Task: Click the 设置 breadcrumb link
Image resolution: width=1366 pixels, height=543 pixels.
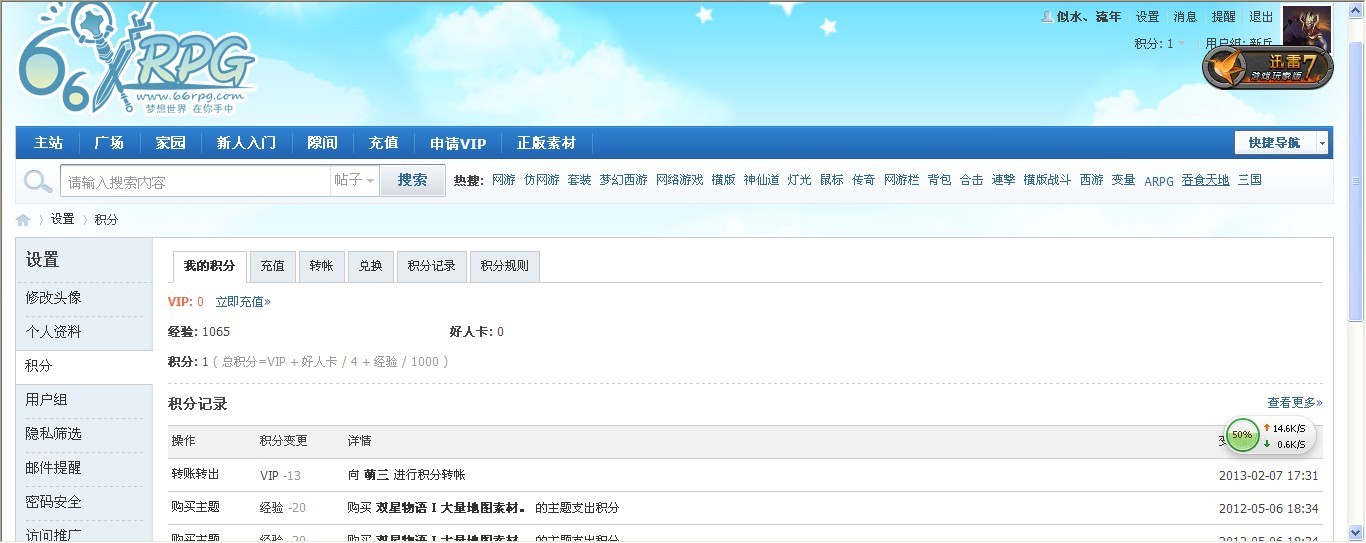Action: pos(62,220)
